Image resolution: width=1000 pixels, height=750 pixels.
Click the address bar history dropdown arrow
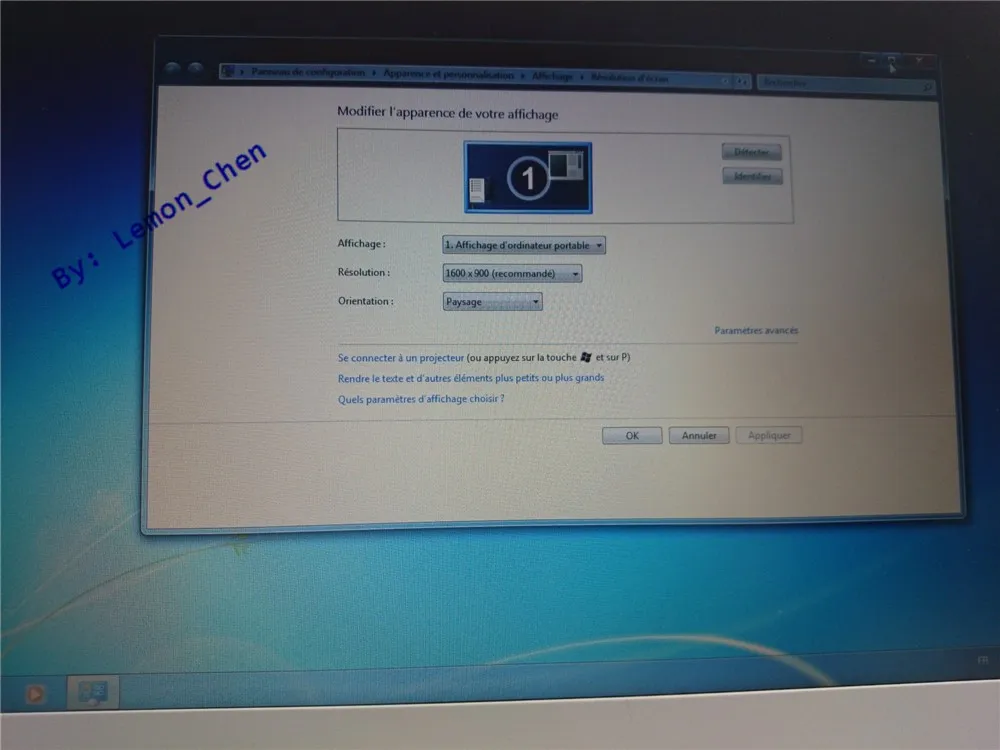click(725, 81)
